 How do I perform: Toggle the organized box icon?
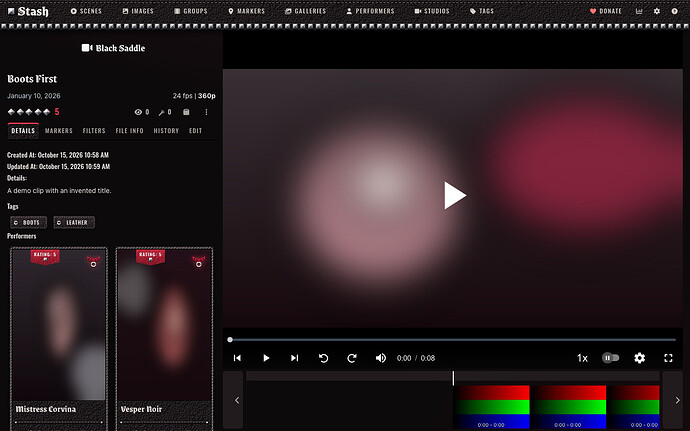click(186, 112)
